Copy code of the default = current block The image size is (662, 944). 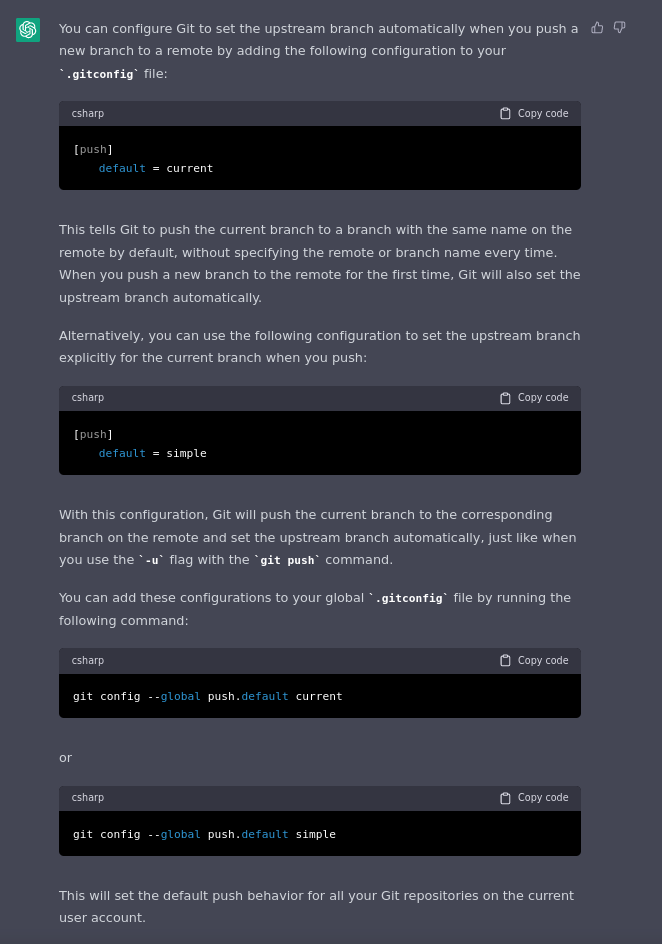pyautogui.click(x=542, y=114)
